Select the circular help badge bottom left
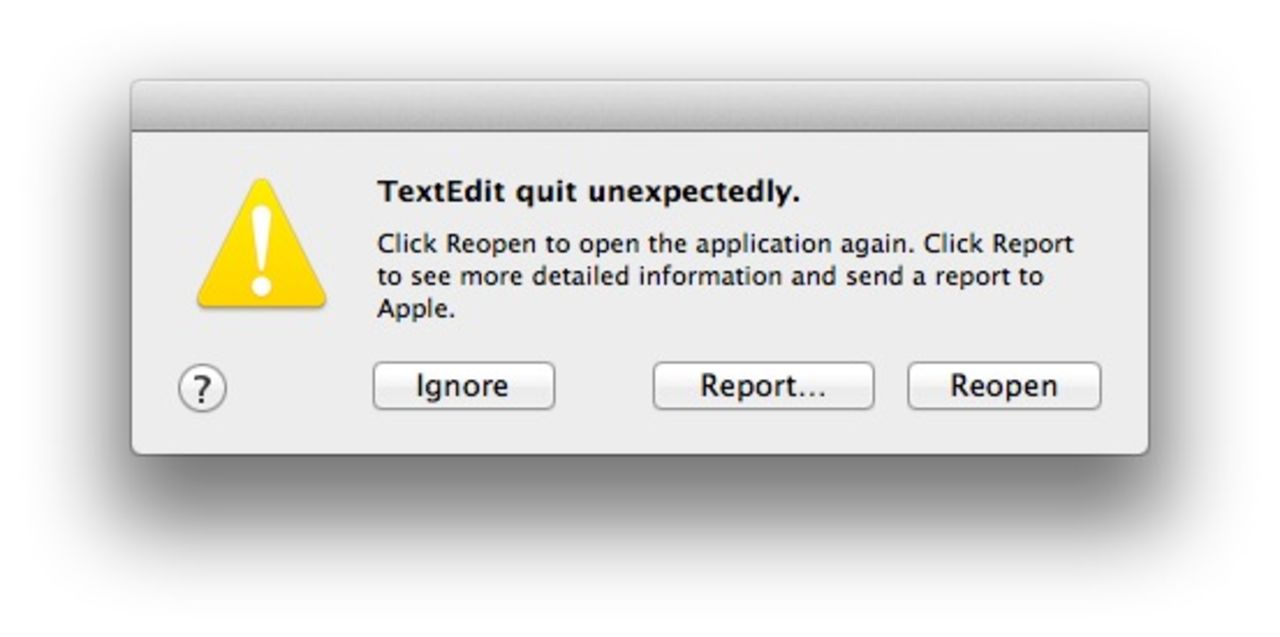1280x637 pixels. (204, 386)
